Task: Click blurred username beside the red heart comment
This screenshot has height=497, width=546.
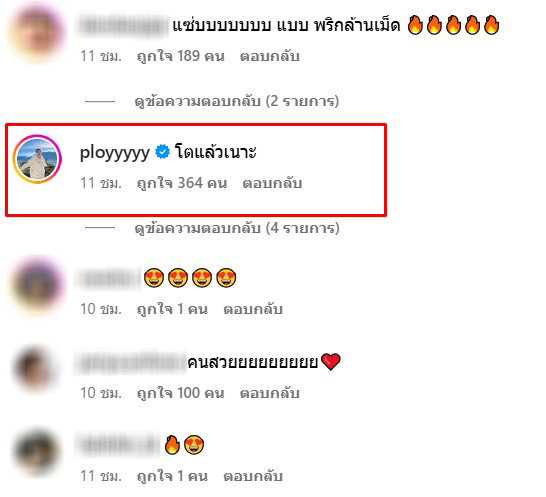Action: click(131, 363)
